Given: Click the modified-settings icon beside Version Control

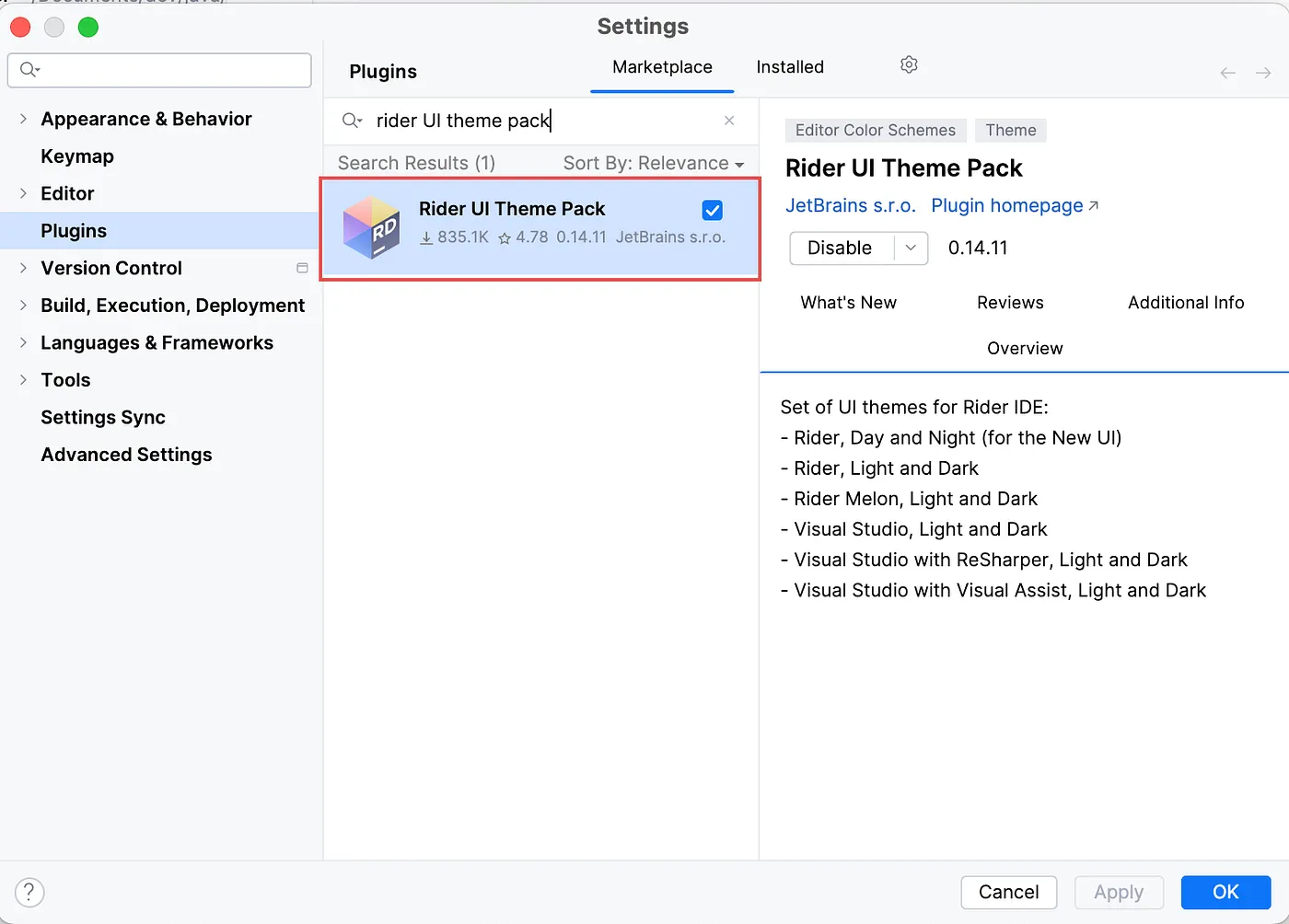Looking at the screenshot, I should (x=301, y=268).
